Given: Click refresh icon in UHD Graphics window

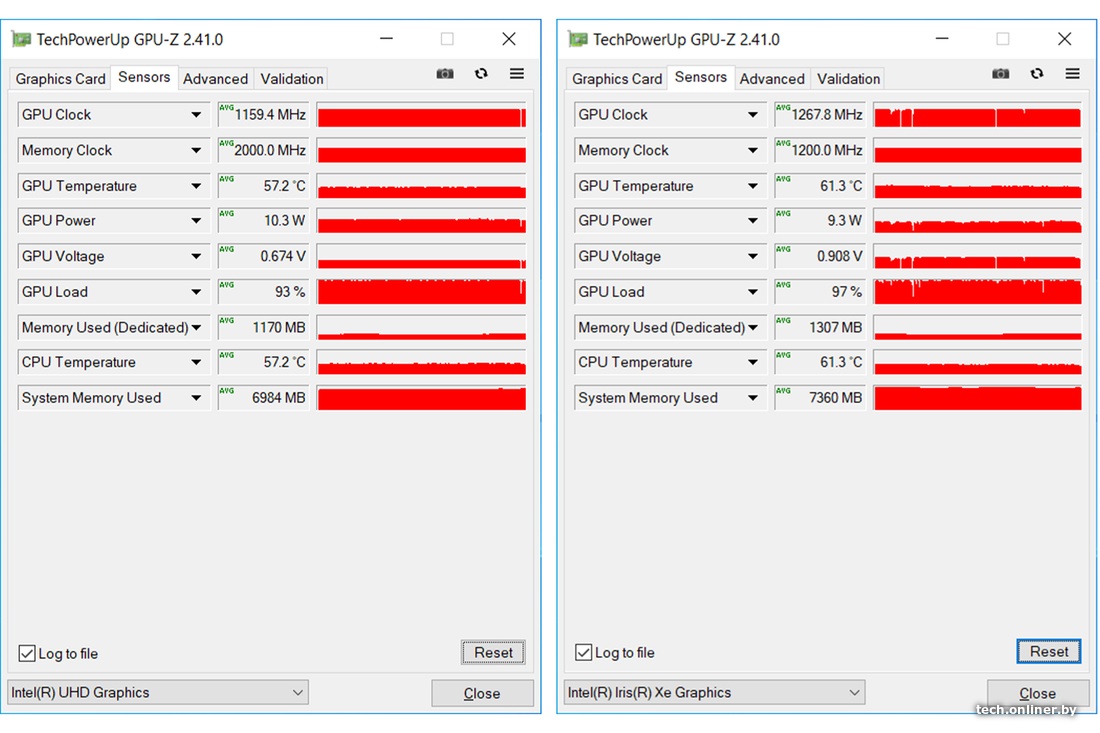Looking at the screenshot, I should [x=481, y=74].
